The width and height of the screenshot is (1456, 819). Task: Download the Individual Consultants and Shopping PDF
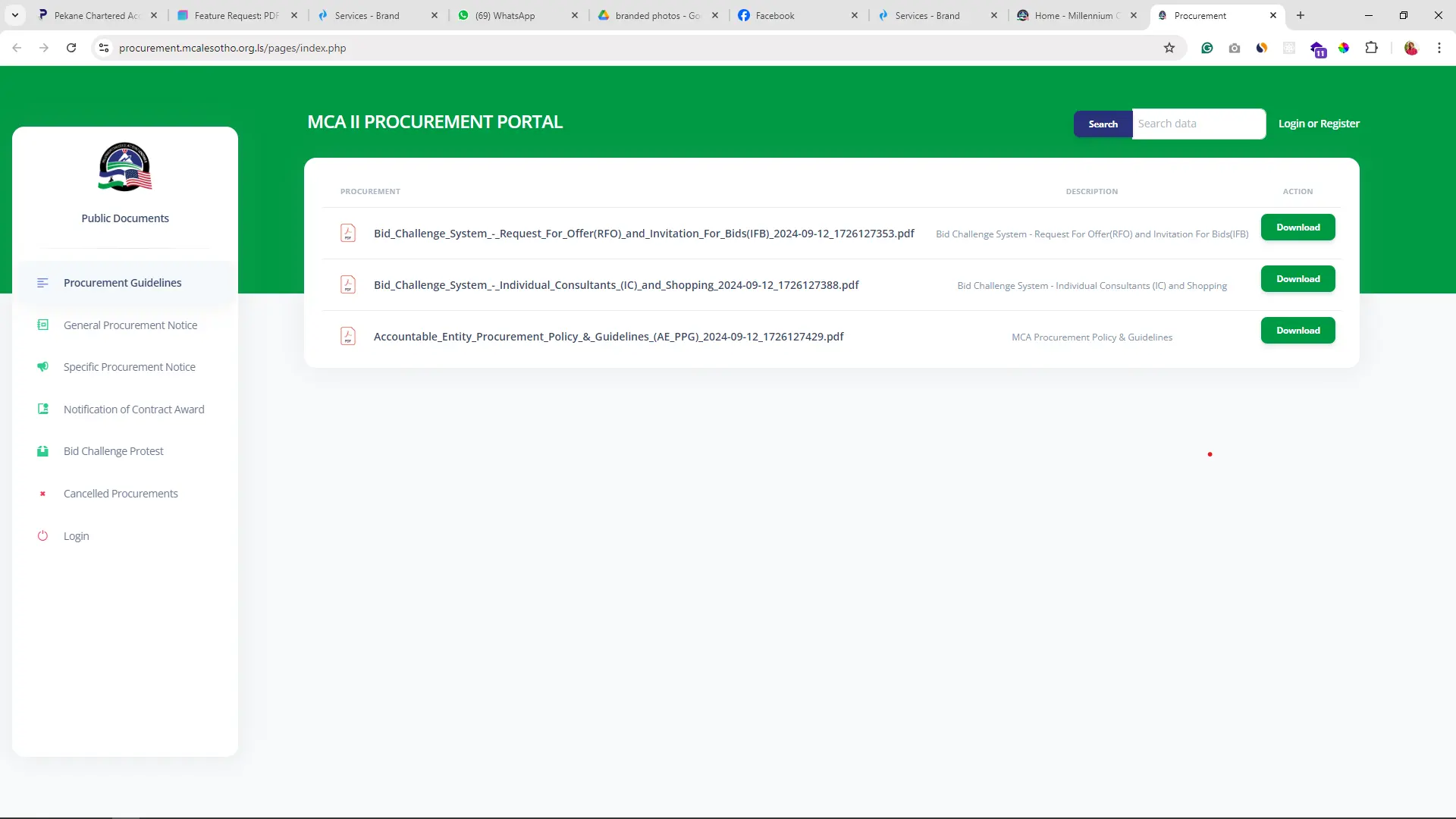[1298, 279]
